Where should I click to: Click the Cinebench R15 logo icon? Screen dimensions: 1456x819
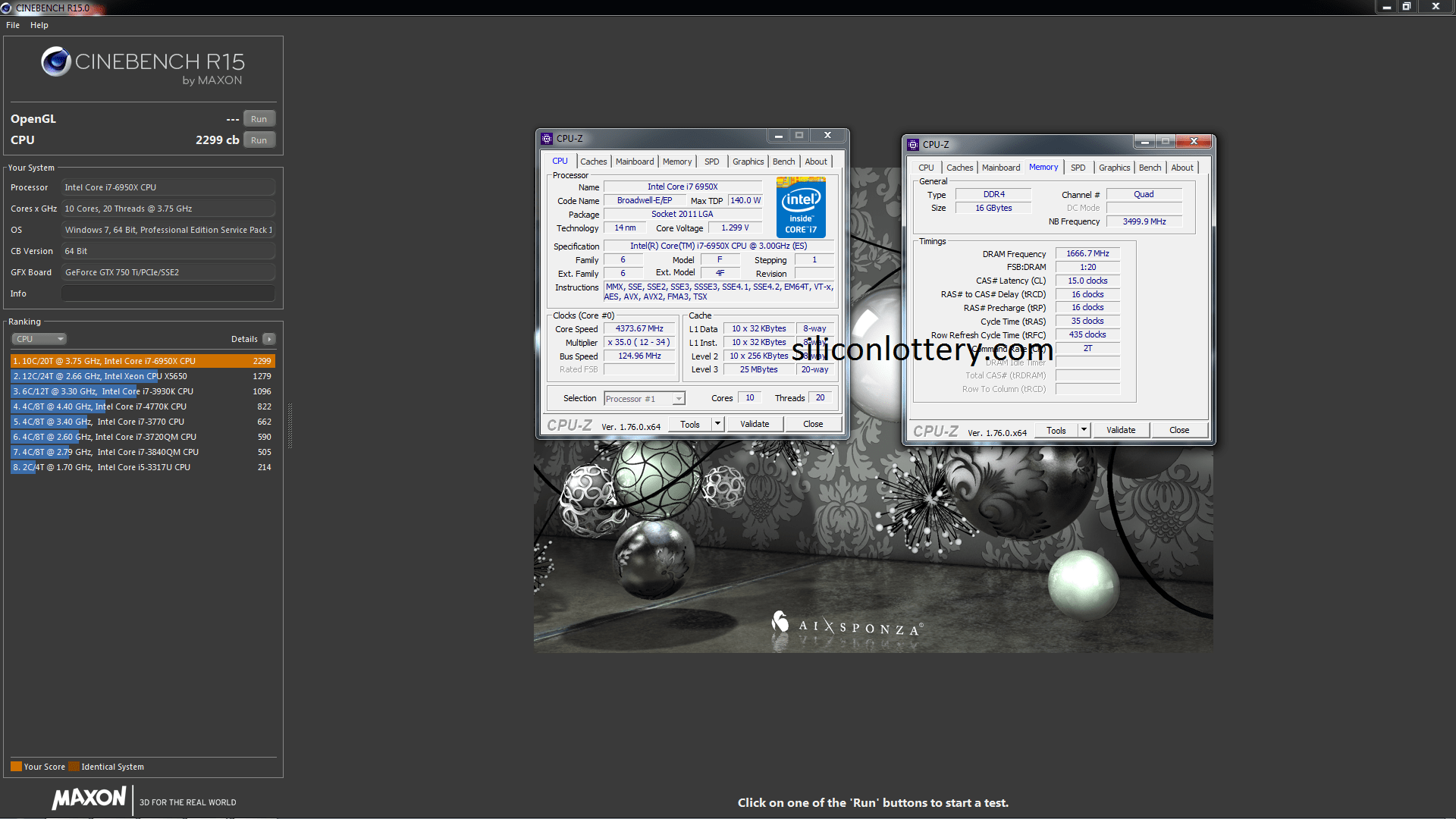pyautogui.click(x=55, y=62)
